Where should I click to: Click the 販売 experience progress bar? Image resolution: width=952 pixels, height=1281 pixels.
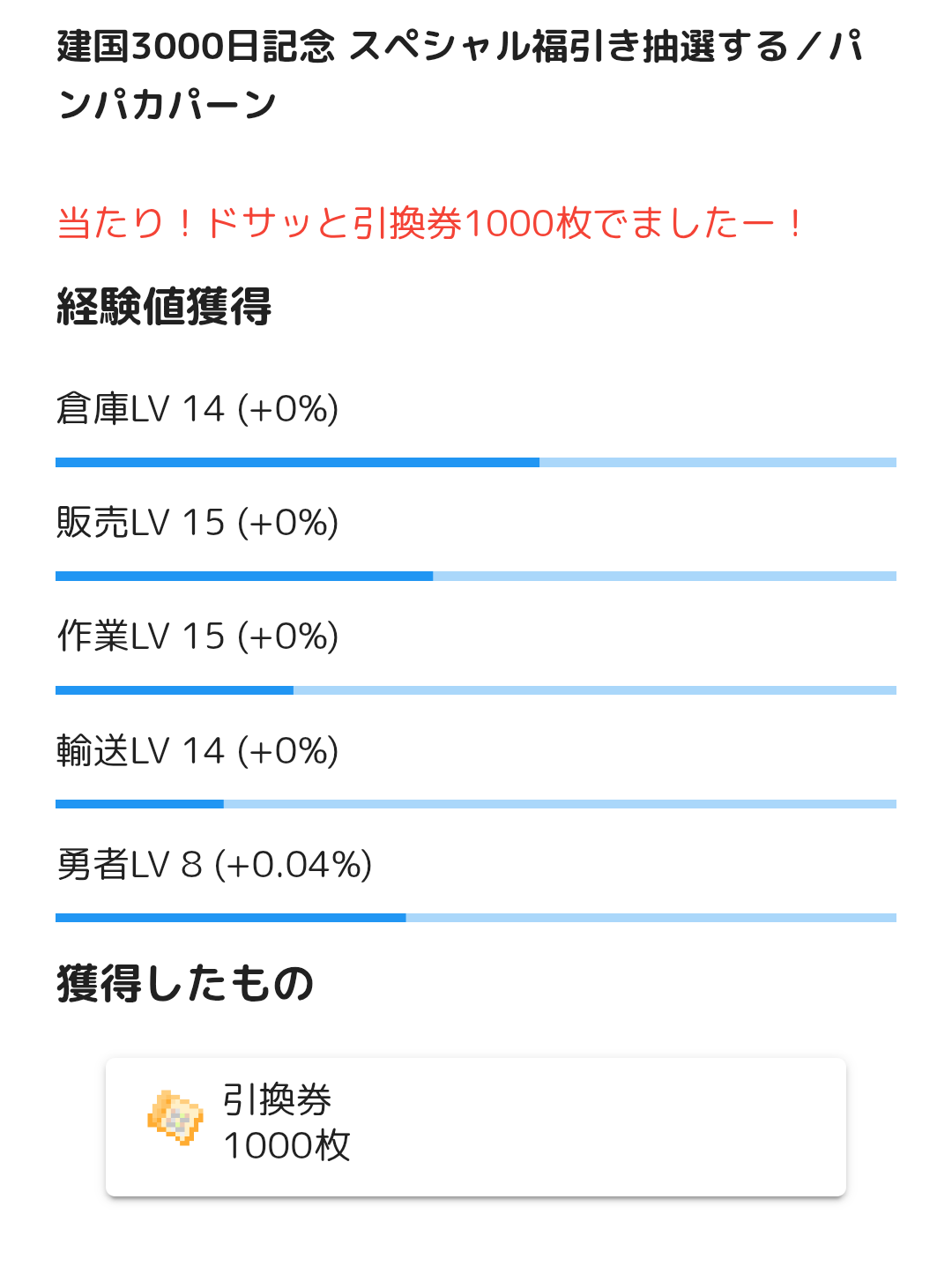click(x=476, y=577)
